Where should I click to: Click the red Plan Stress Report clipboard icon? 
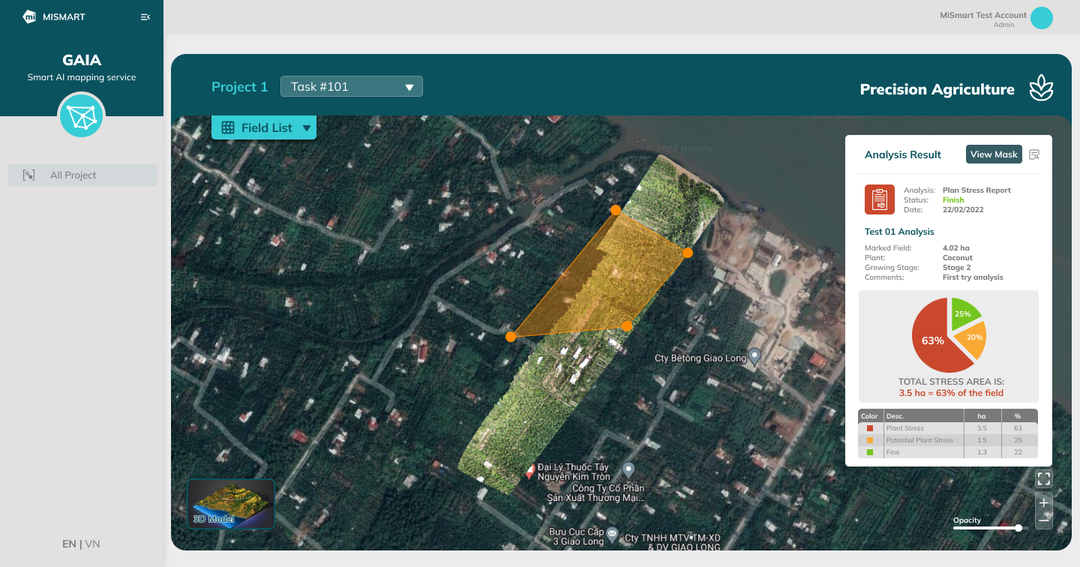880,199
